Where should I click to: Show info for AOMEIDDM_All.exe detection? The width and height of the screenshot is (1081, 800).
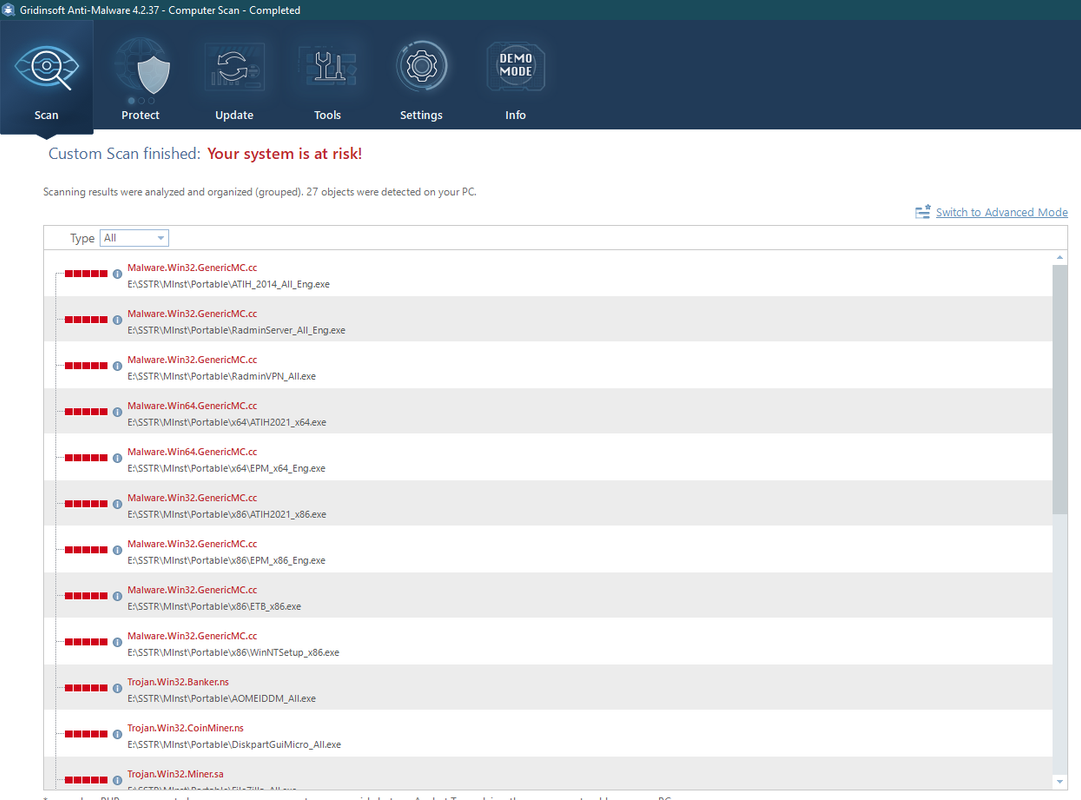click(x=117, y=688)
